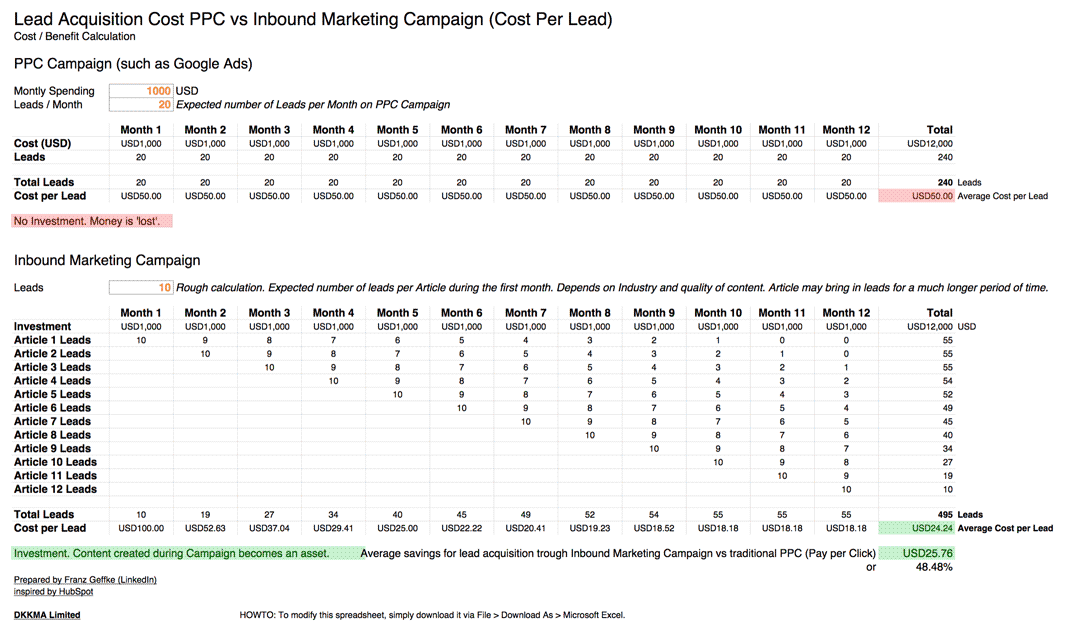
Task: Select the inbound Total Leads Month 3 value 27
Action: pos(269,515)
